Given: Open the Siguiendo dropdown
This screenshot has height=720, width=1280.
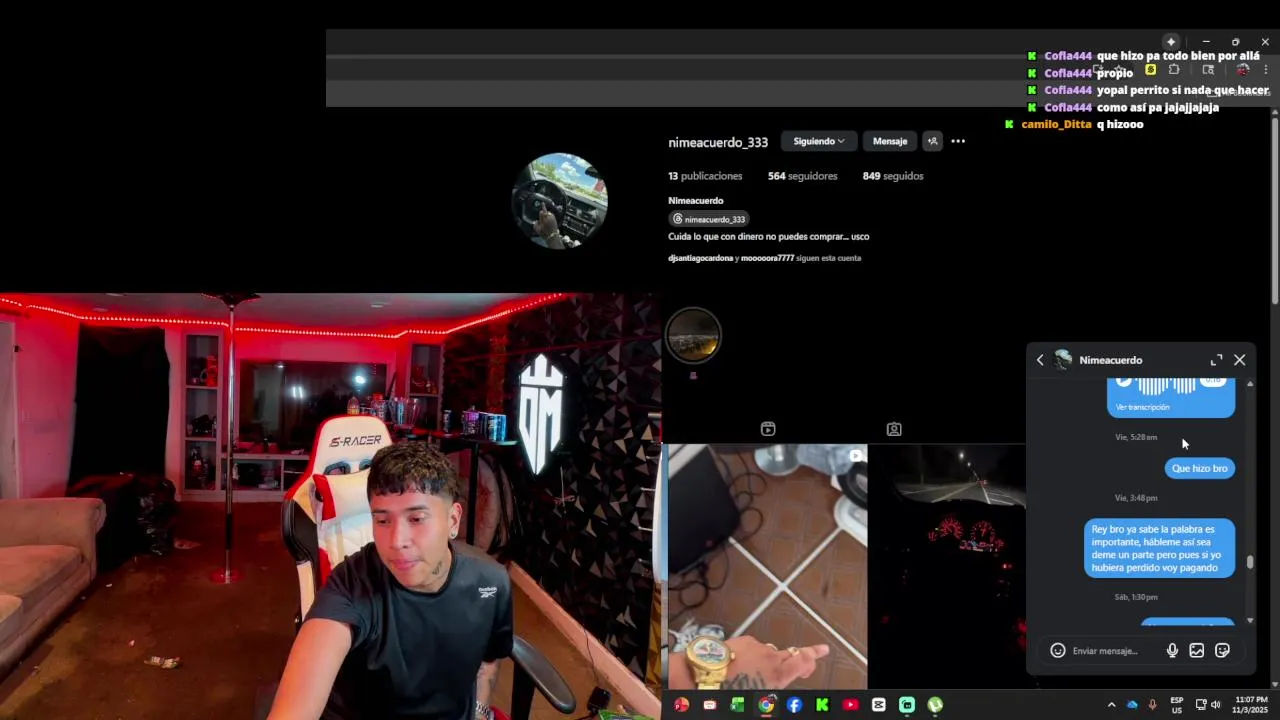Looking at the screenshot, I should click(x=819, y=141).
